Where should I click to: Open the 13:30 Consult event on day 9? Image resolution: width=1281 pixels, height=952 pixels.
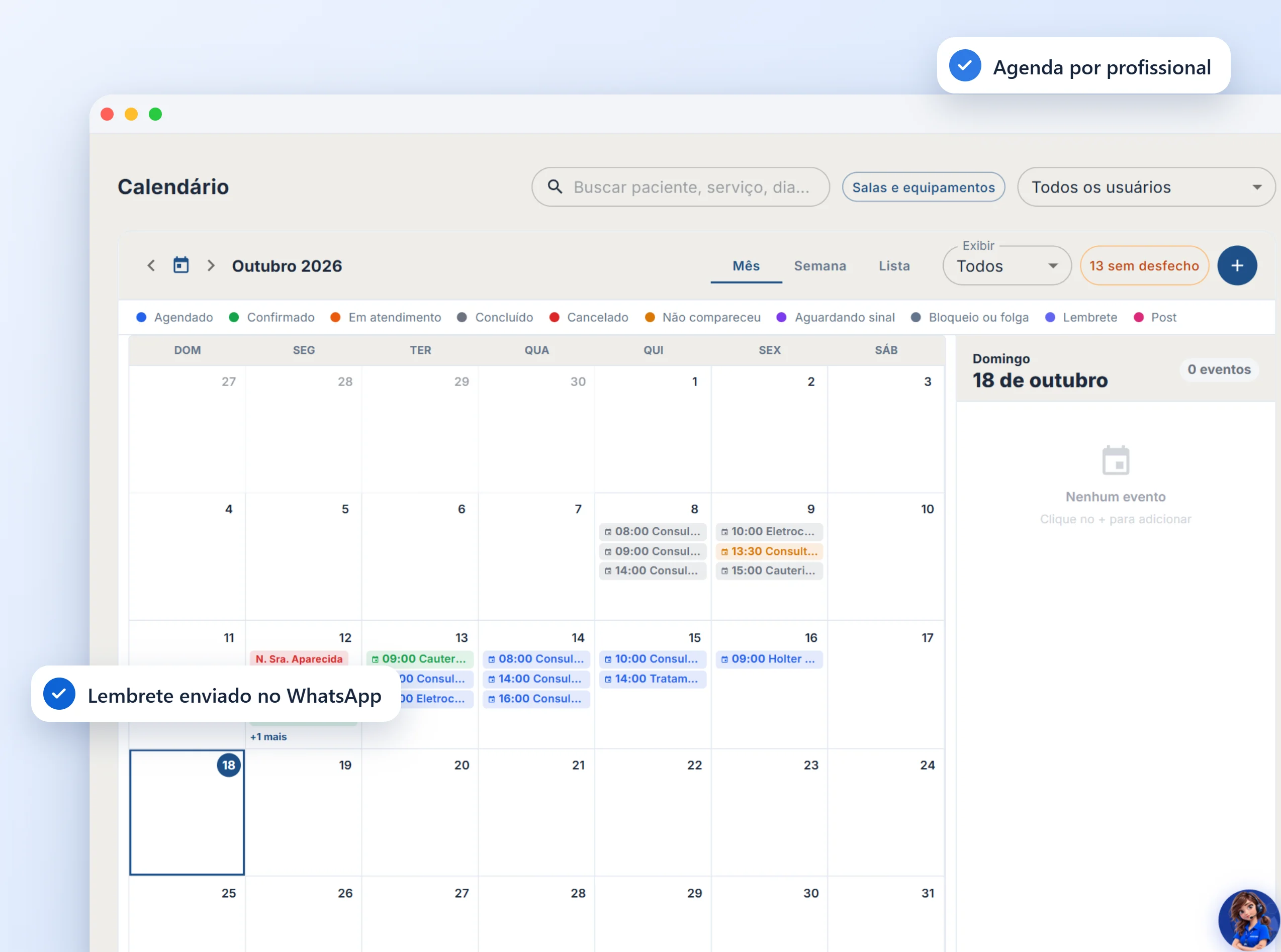click(769, 551)
